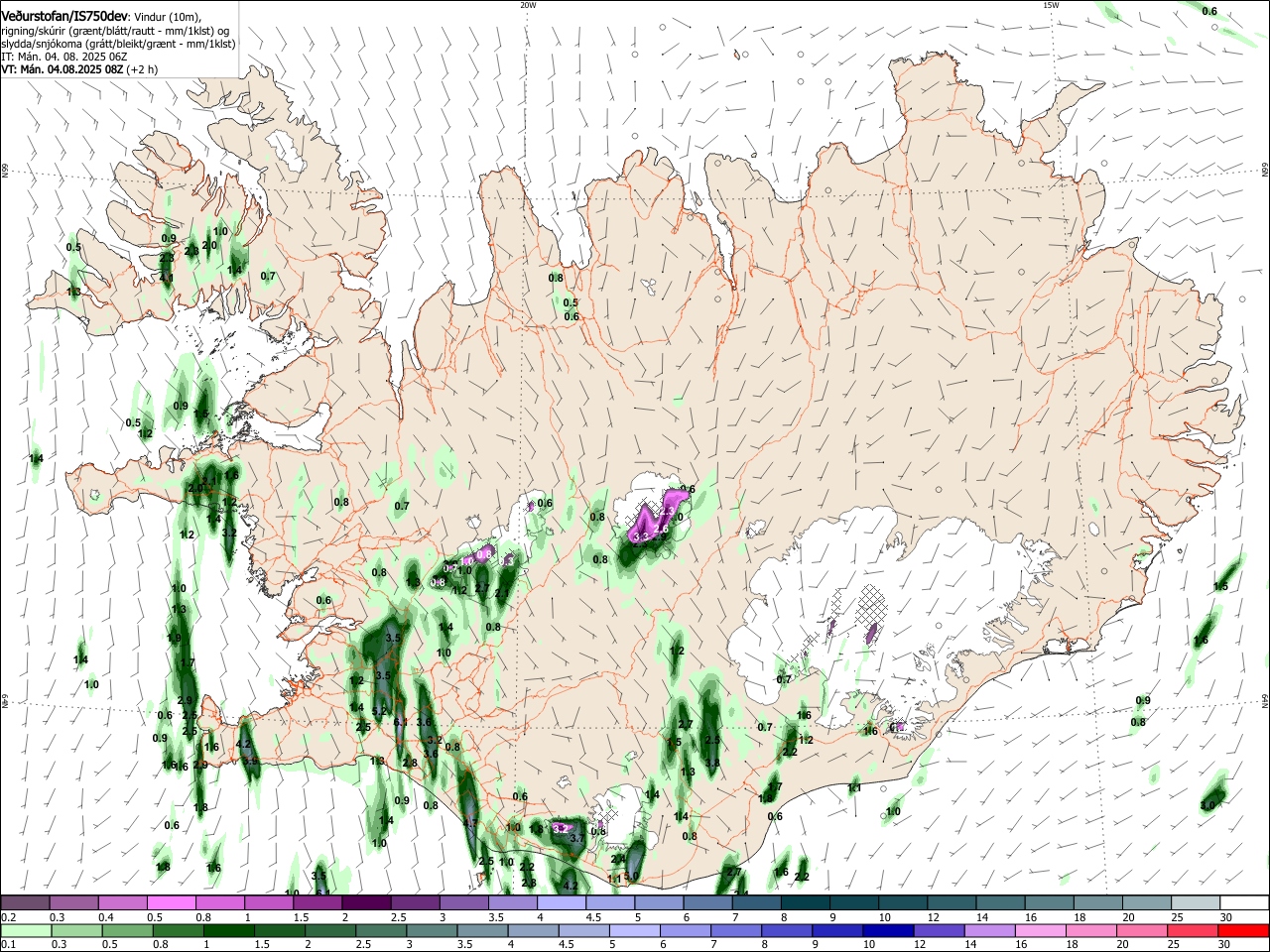Click the deep navy 10–12 rain legend swatch
The width and height of the screenshot is (1270, 952).
(889, 930)
